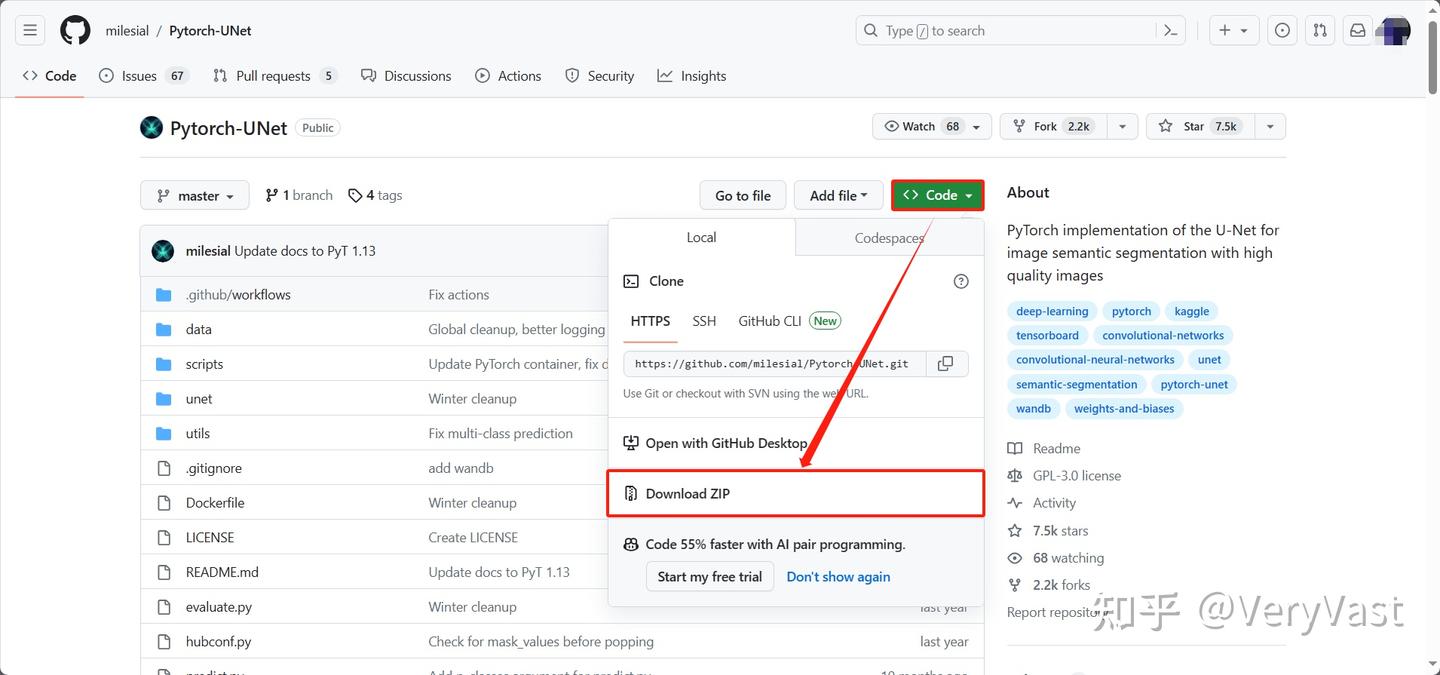Switch to the Codespaces tab
The image size is (1440, 675).
pyautogui.click(x=889, y=238)
